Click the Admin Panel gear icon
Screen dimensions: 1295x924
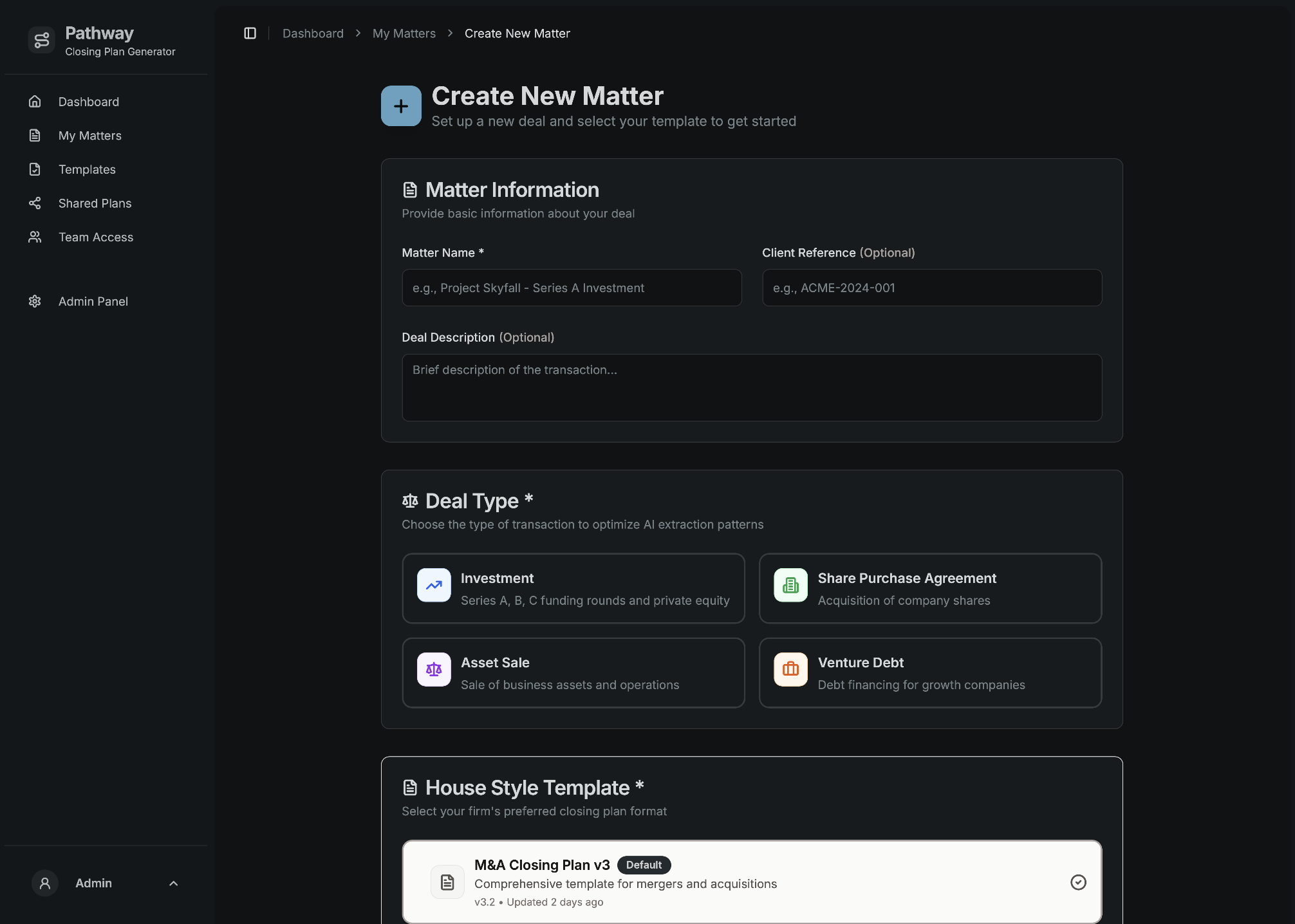(35, 301)
